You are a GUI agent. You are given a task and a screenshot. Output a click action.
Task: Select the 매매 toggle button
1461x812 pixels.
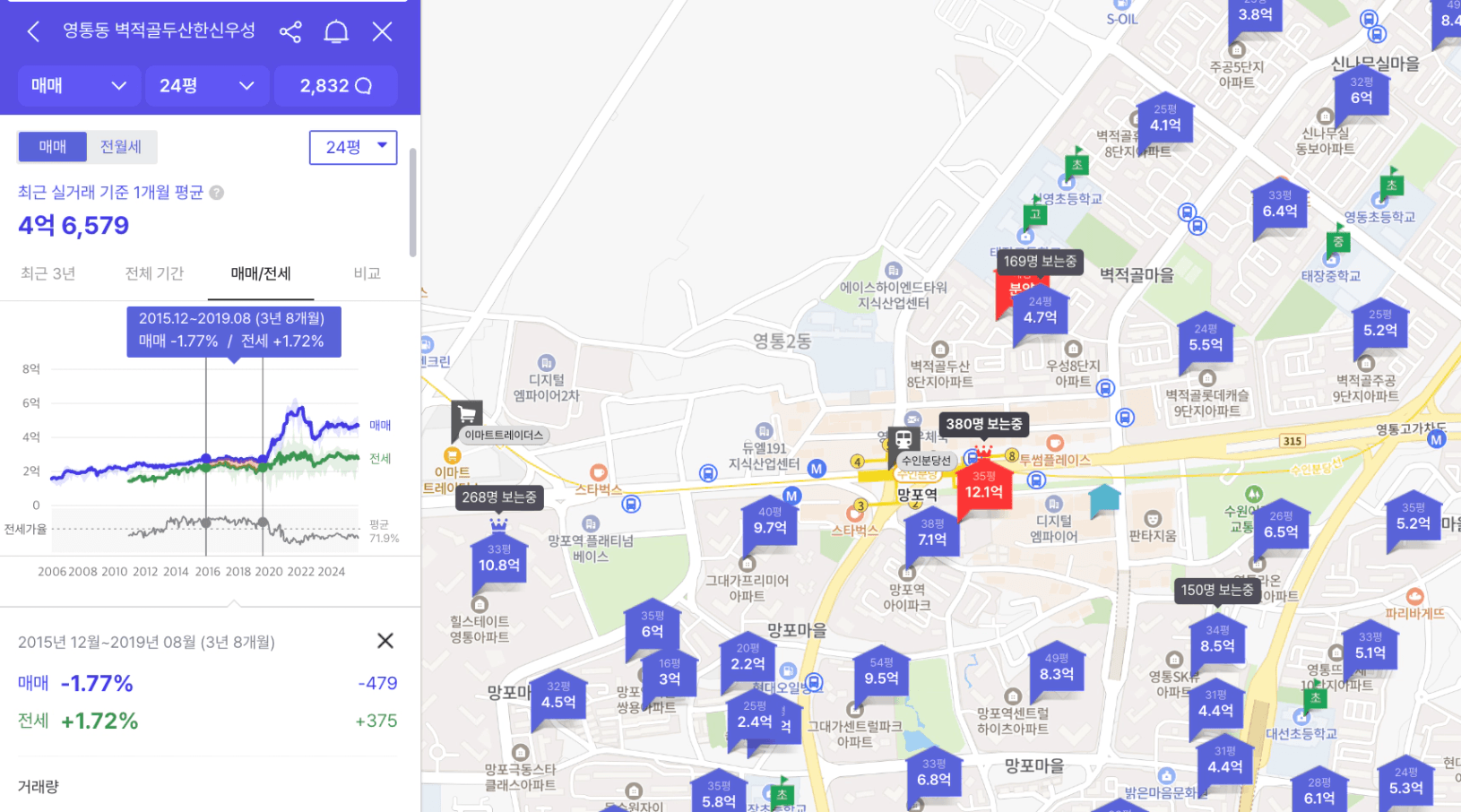(x=52, y=147)
